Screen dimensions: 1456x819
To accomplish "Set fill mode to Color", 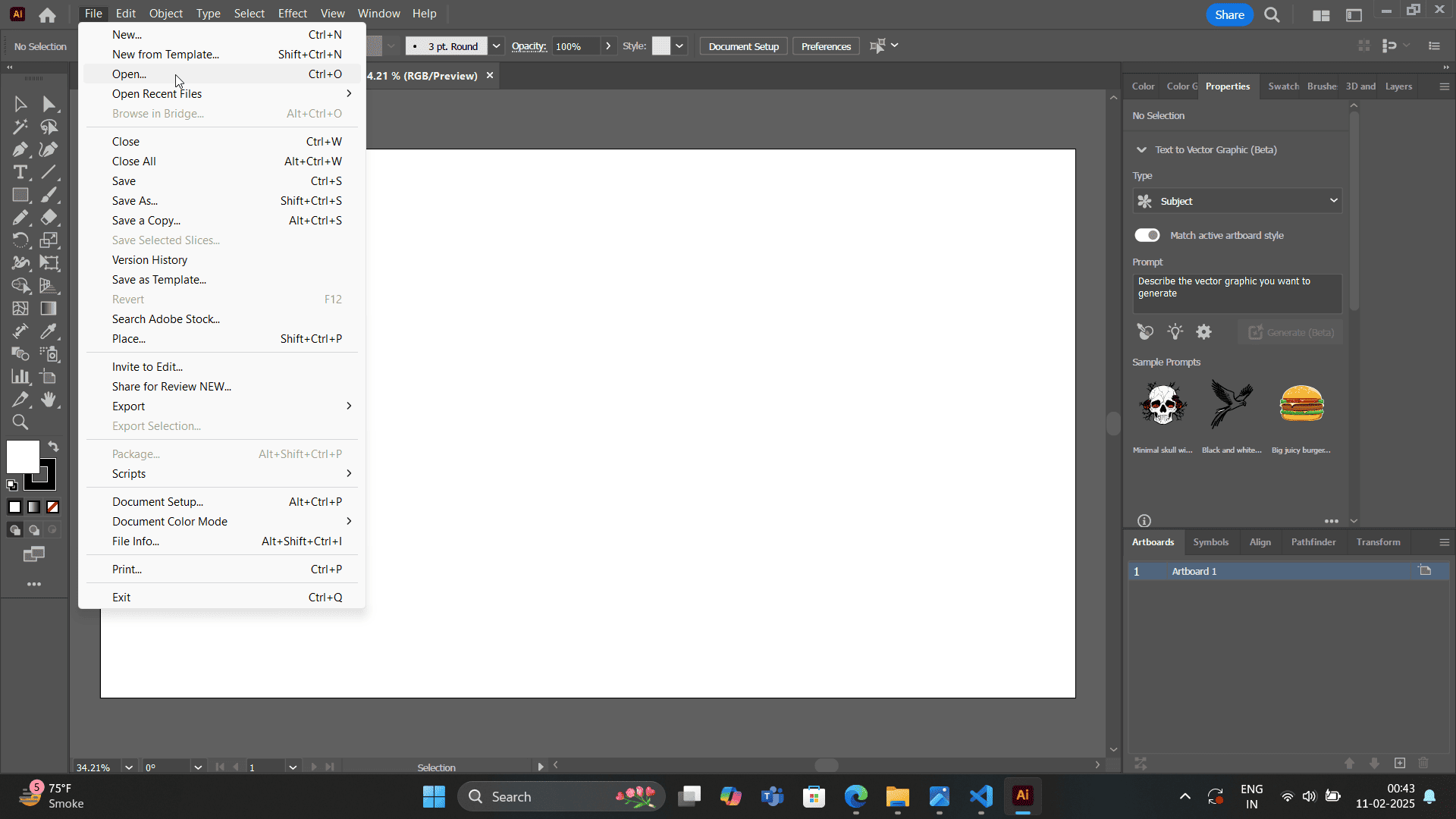I will 15,507.
